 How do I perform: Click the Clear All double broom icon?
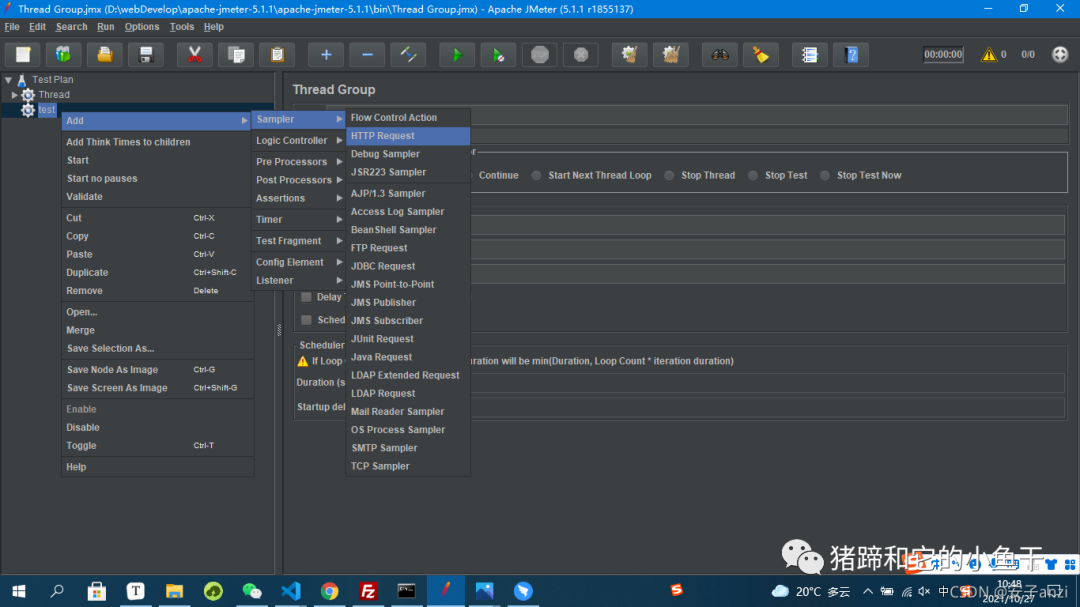670,54
